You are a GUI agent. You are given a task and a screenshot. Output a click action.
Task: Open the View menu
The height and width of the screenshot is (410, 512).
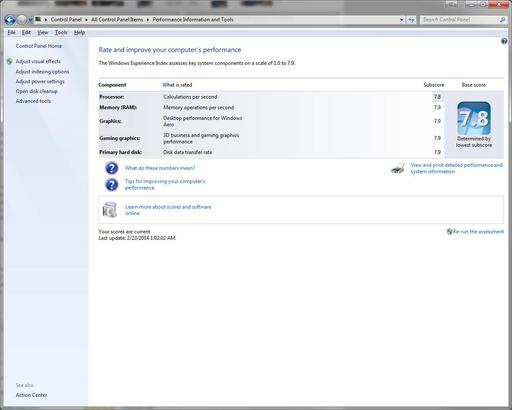coord(43,32)
